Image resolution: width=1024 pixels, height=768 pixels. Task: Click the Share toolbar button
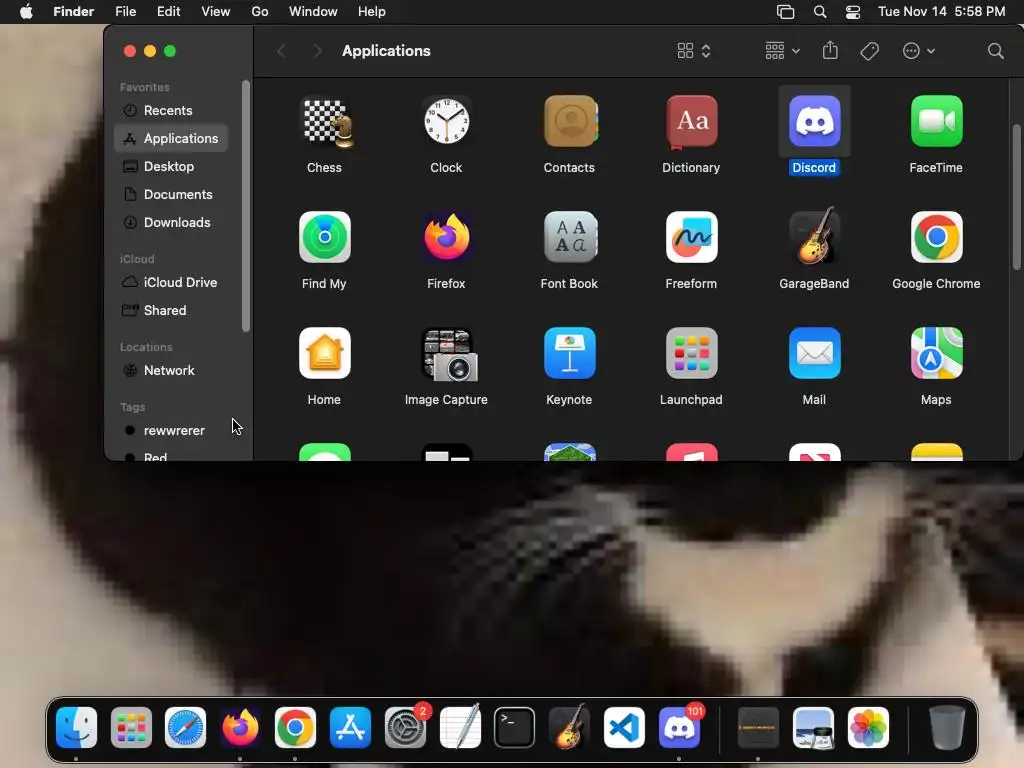[x=830, y=50]
